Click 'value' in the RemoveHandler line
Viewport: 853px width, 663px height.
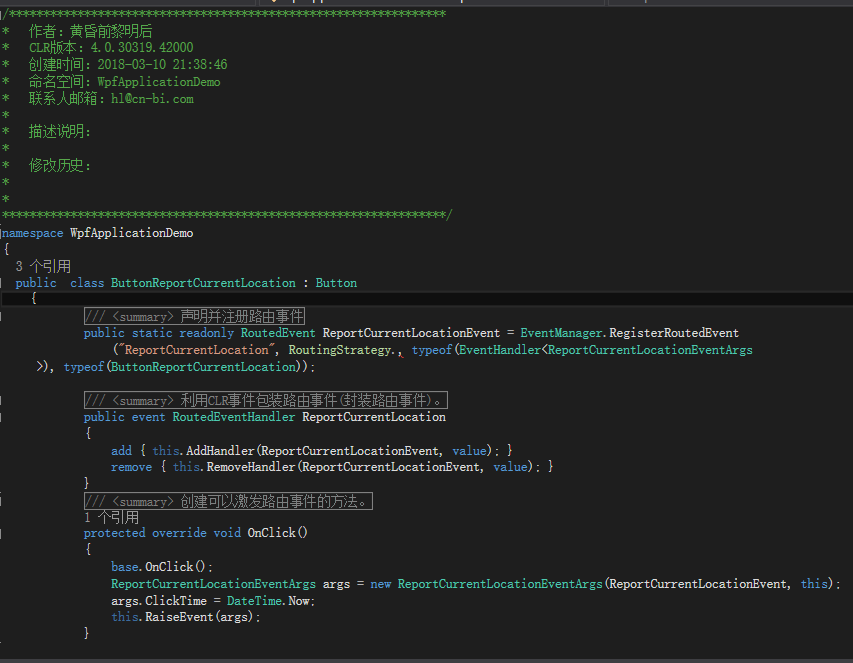point(510,467)
